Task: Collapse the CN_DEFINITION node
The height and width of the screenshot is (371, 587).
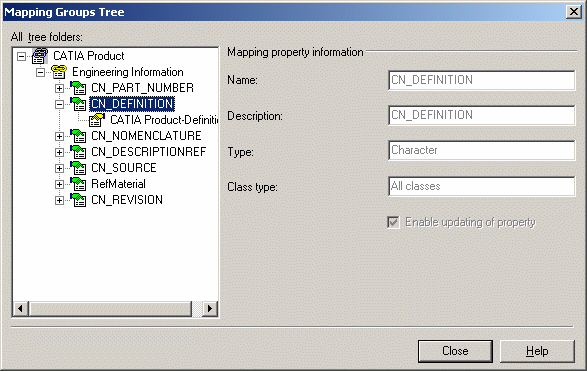Action: 59,104
